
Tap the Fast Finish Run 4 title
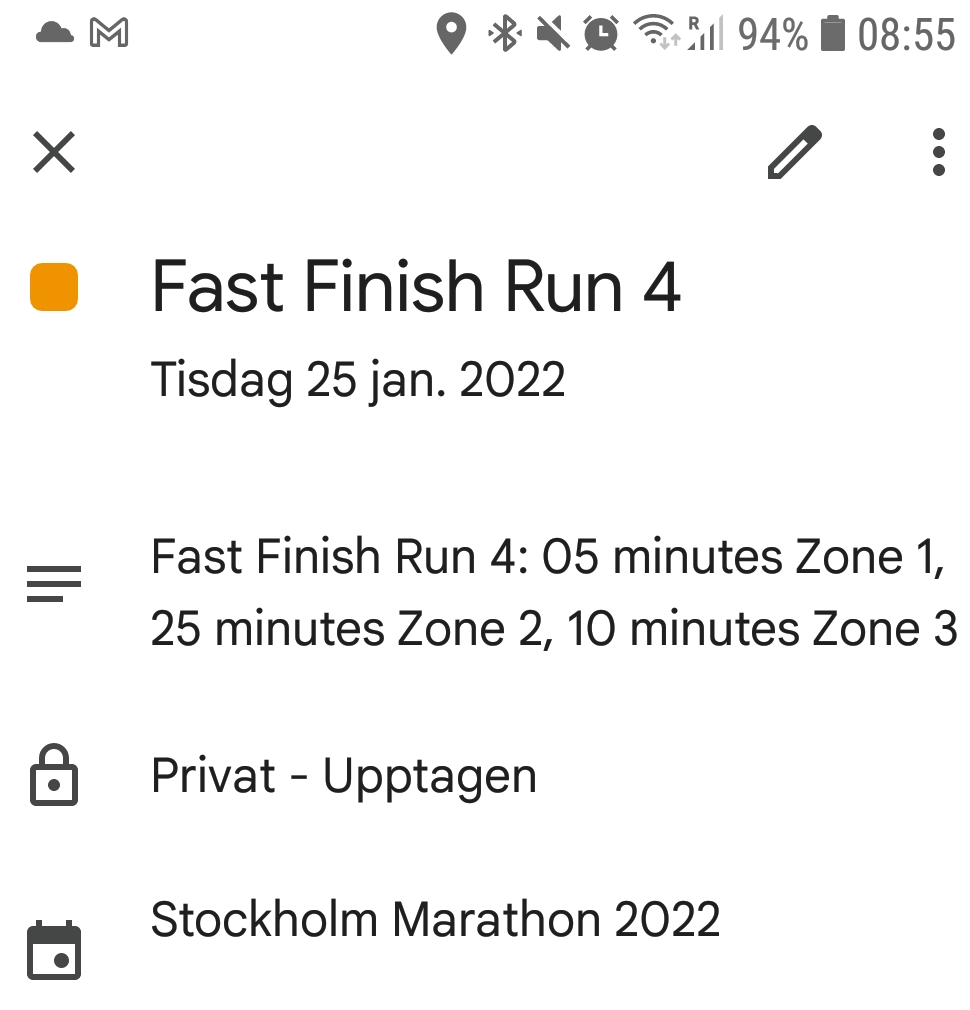point(416,287)
